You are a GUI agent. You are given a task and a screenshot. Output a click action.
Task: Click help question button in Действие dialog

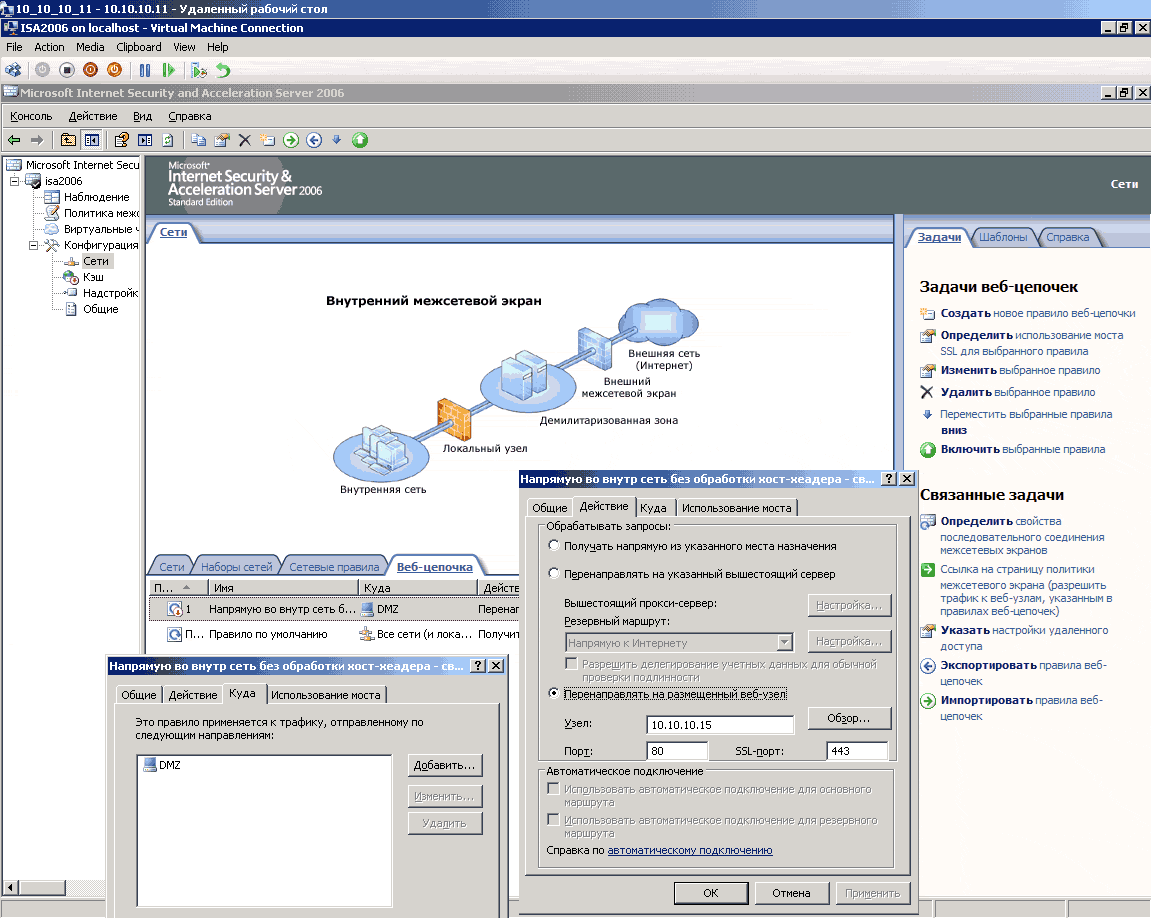(888, 478)
